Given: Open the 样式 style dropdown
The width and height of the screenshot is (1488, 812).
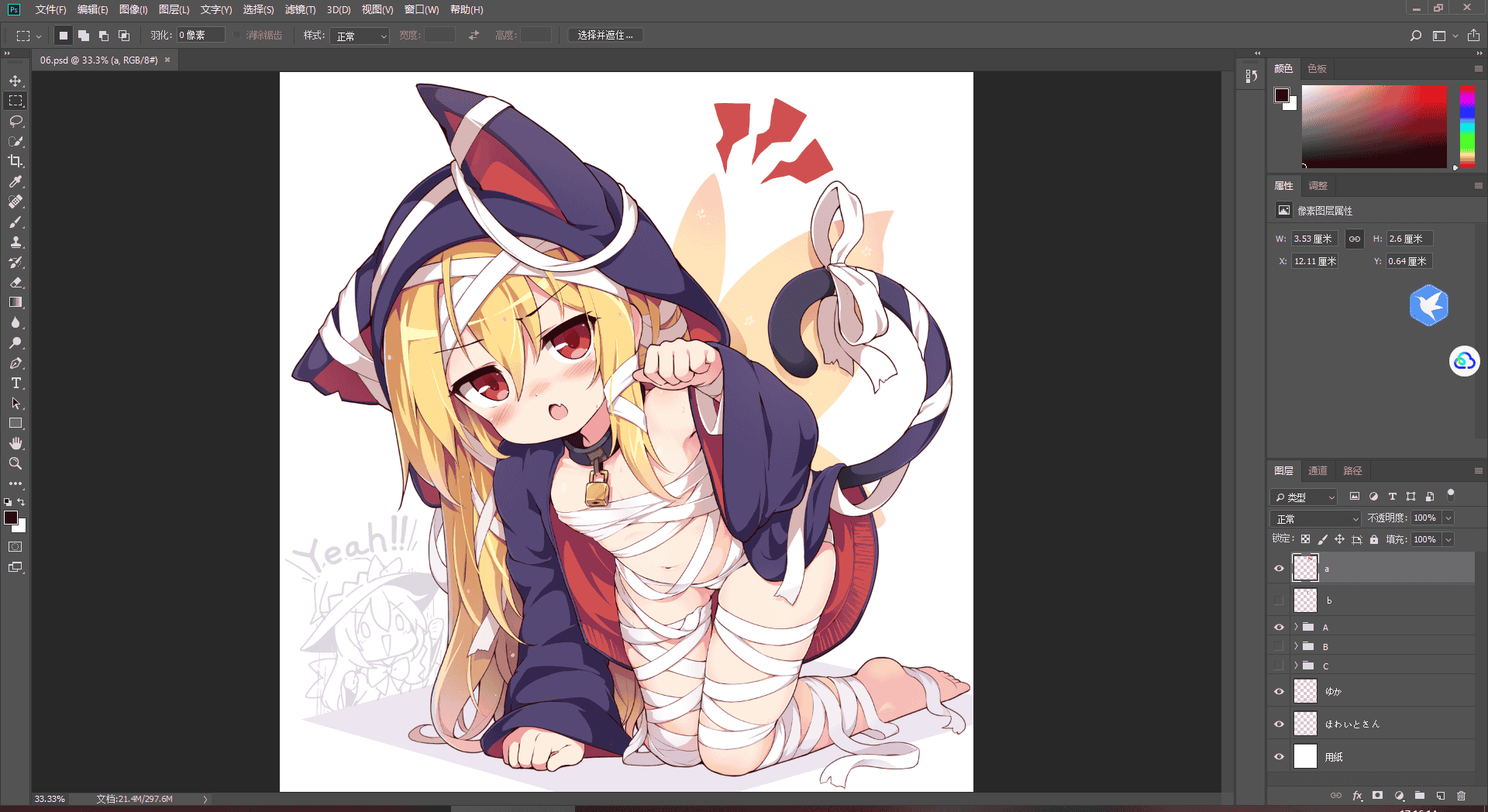Looking at the screenshot, I should pyautogui.click(x=360, y=36).
